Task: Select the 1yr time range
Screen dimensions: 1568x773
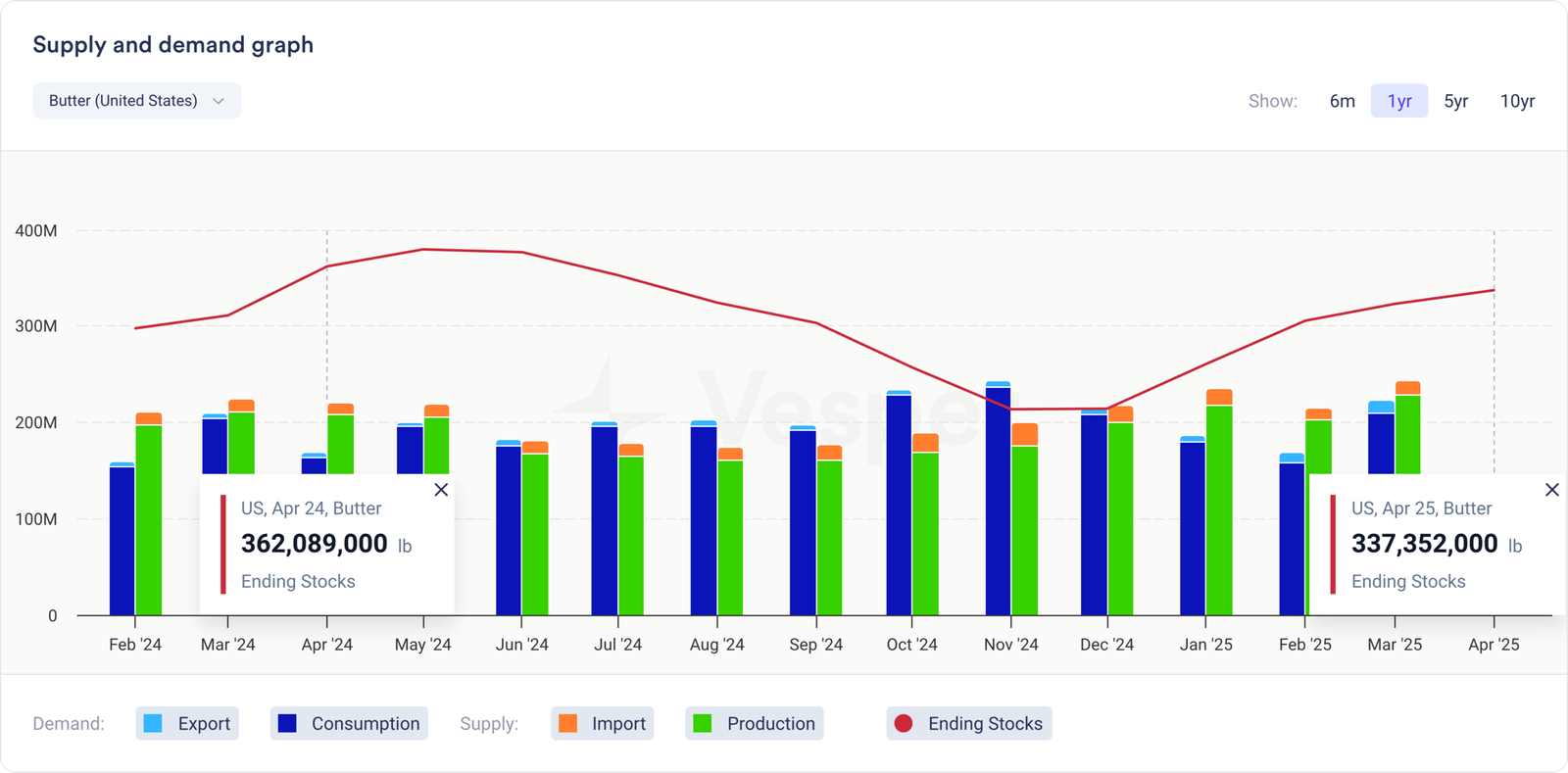Action: (1398, 101)
